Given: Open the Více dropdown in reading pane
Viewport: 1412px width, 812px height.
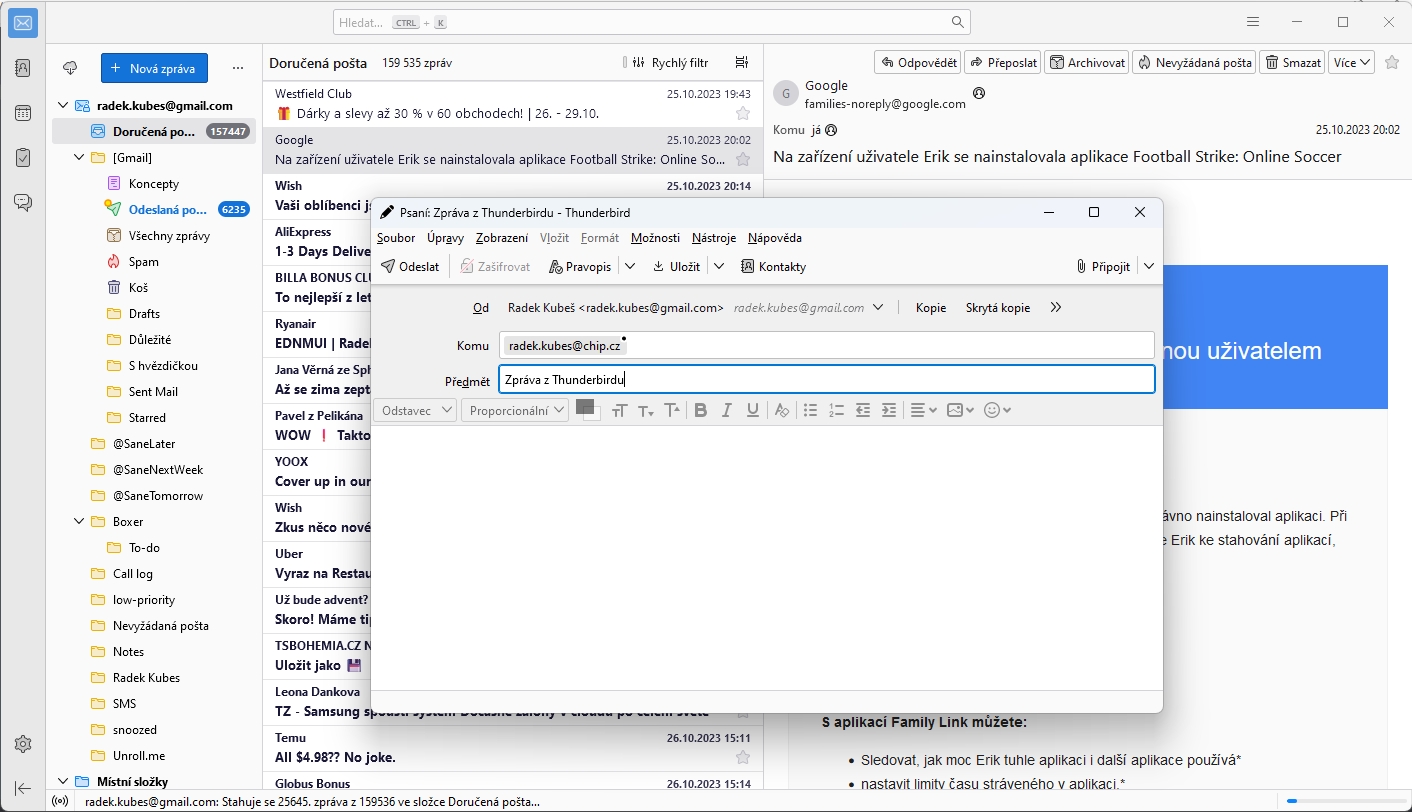Looking at the screenshot, I should pos(1351,62).
